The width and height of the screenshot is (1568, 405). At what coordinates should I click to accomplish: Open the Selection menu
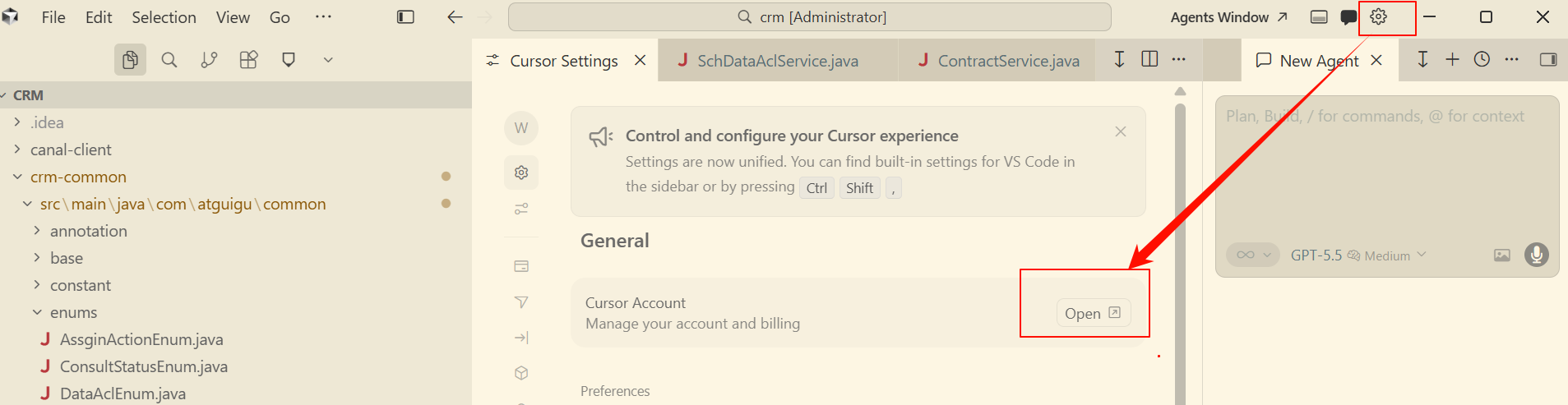[x=164, y=17]
